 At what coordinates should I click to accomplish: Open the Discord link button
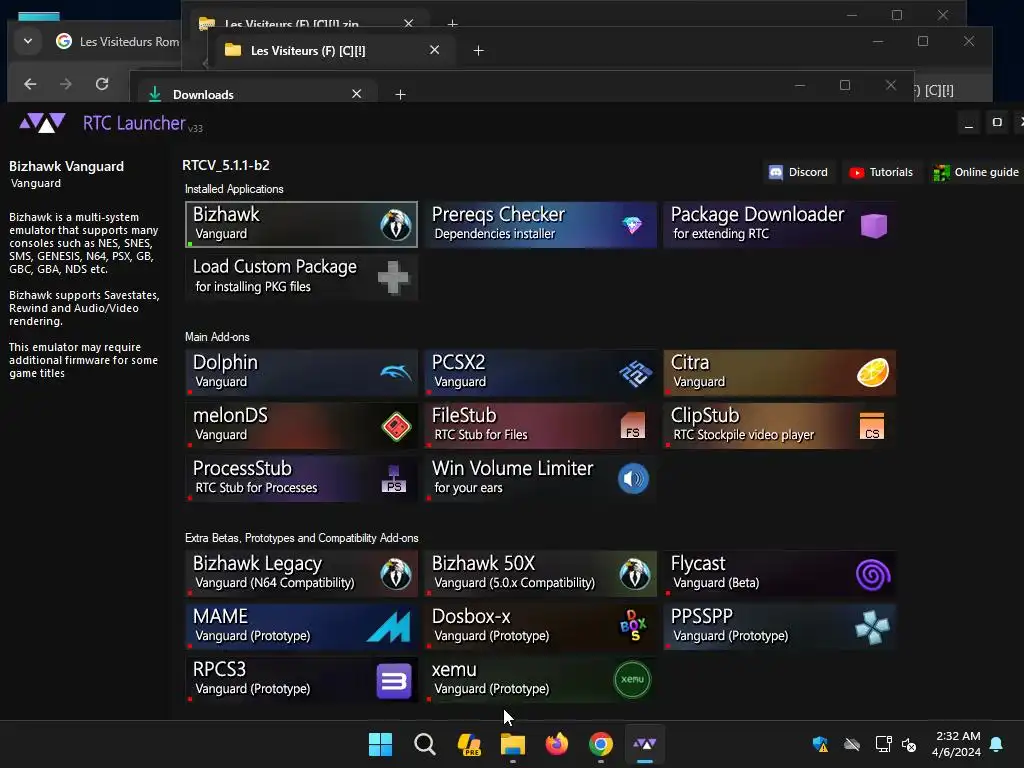pyautogui.click(x=798, y=172)
